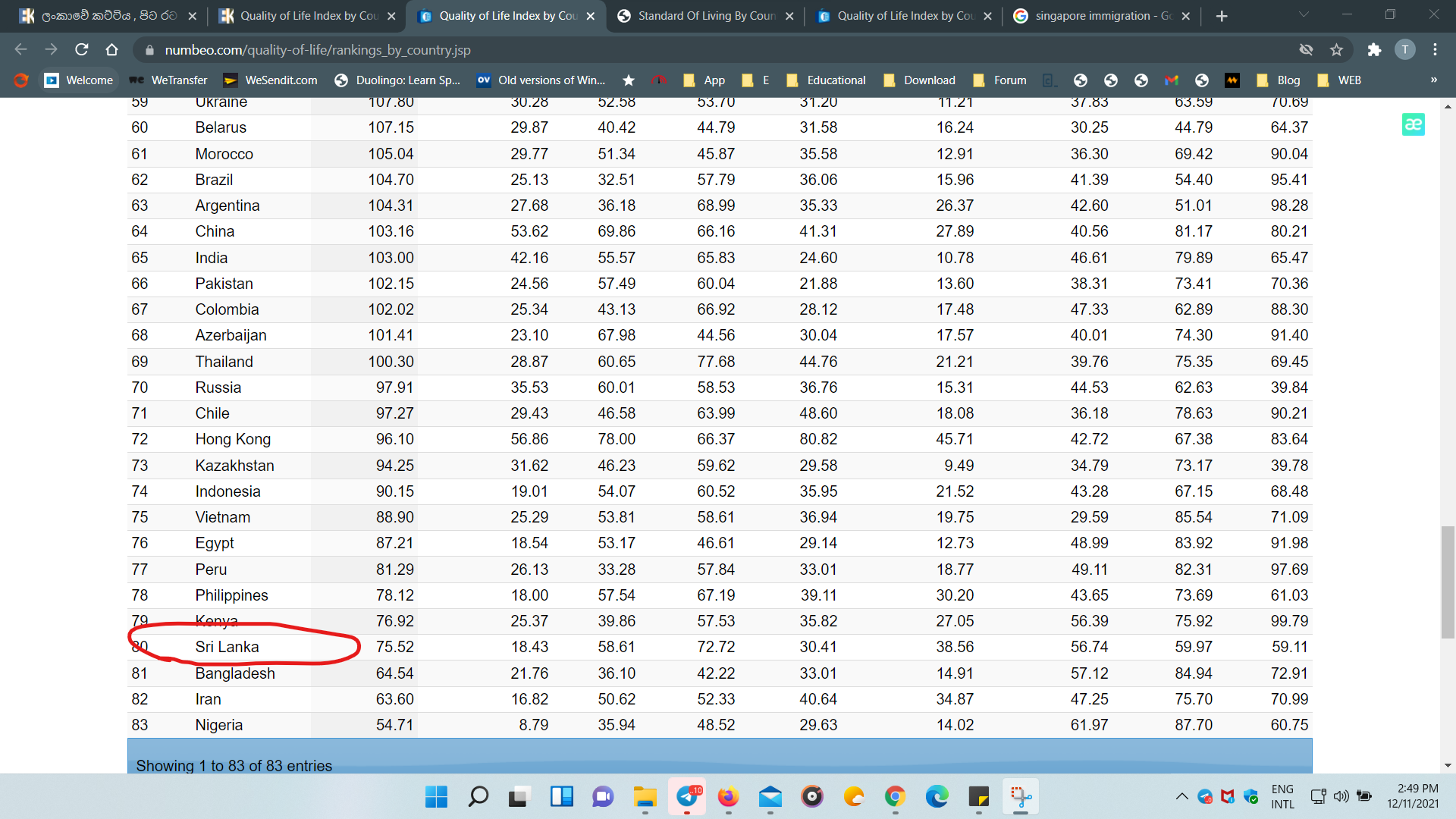Open the Chrome extensions puzzle icon
The width and height of the screenshot is (1456, 819).
pyautogui.click(x=1374, y=50)
